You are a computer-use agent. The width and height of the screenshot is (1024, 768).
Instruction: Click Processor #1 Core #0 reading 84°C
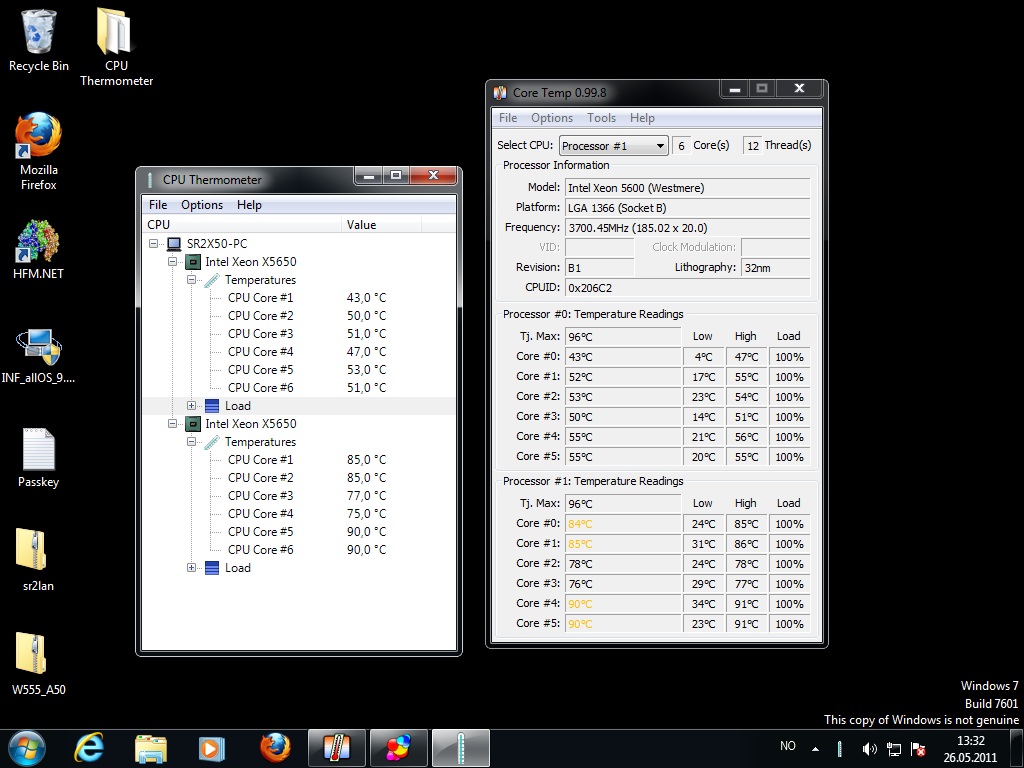[x=623, y=524]
